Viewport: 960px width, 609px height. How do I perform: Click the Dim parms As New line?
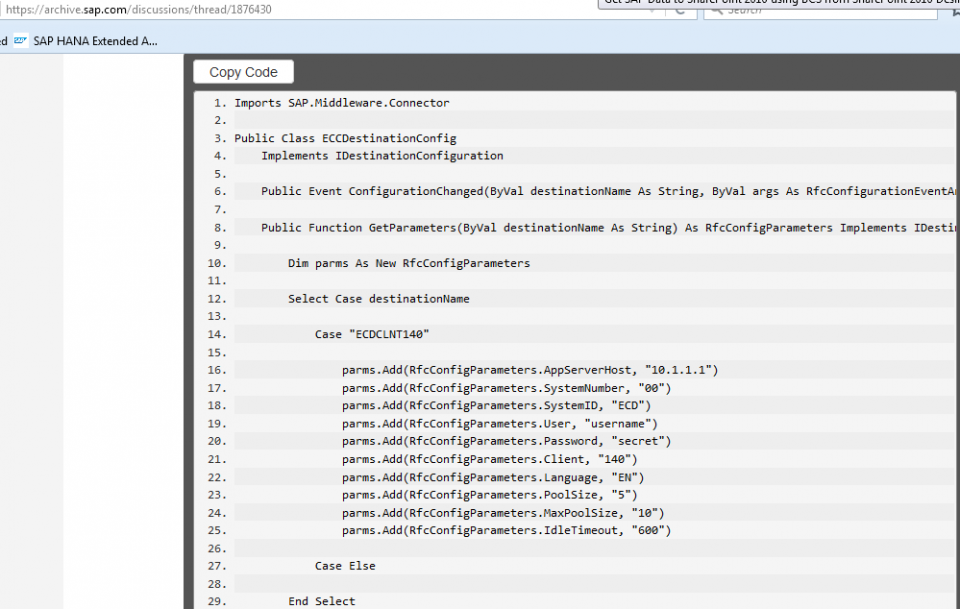tap(408, 263)
